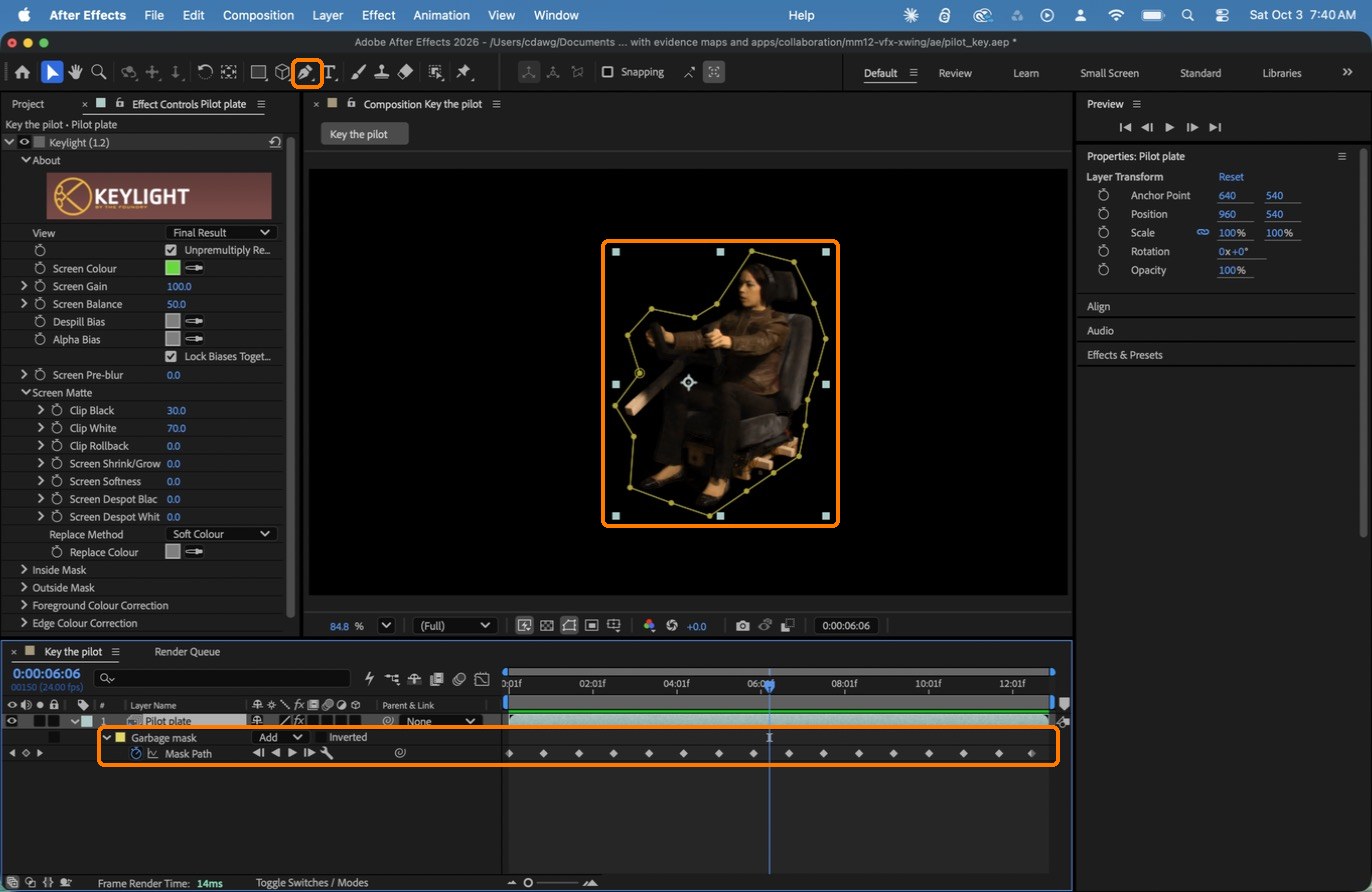The image size is (1372, 892).
Task: Open the Graph Editor in timeline
Action: [481, 679]
